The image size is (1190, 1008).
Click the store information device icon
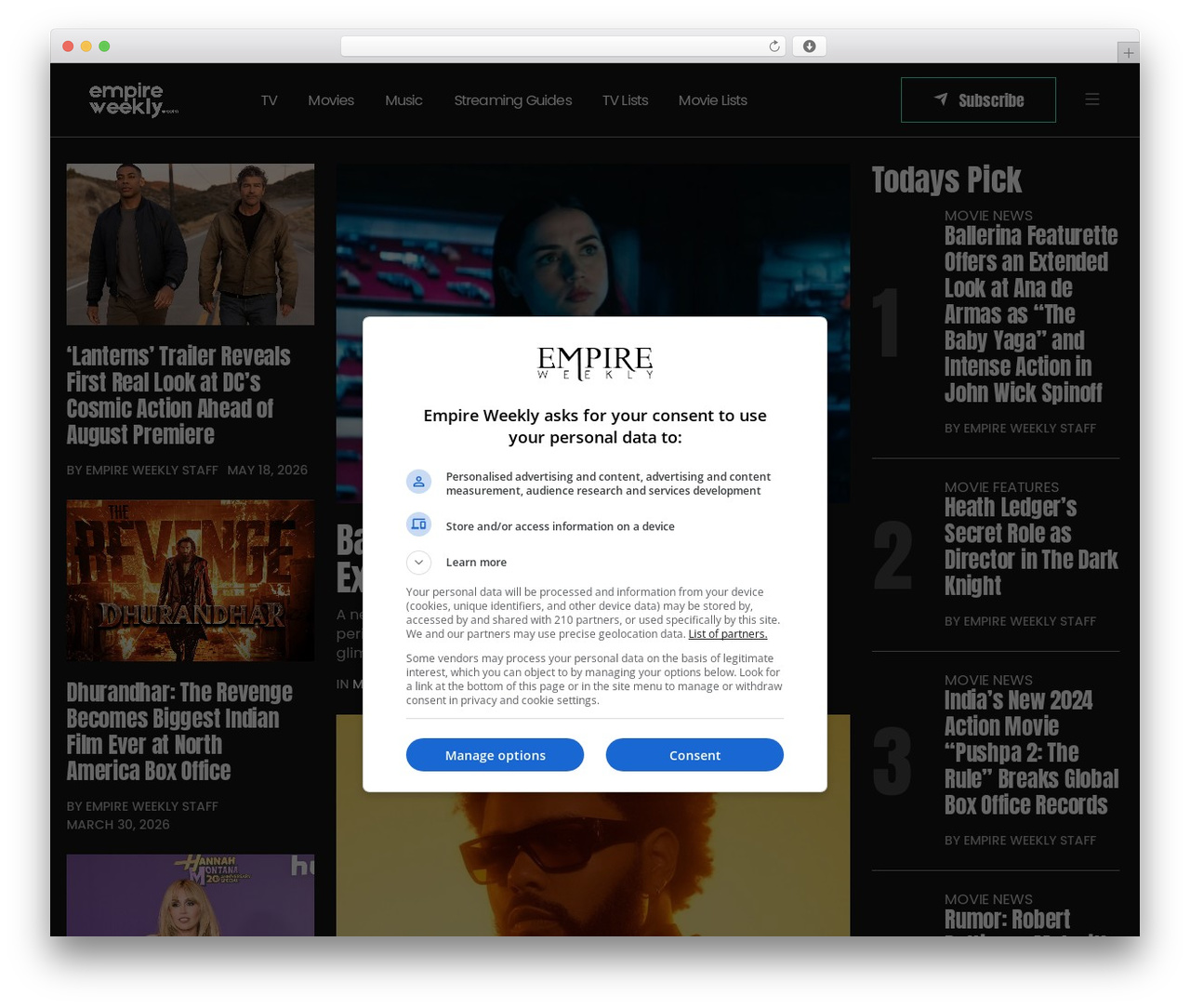coord(418,524)
